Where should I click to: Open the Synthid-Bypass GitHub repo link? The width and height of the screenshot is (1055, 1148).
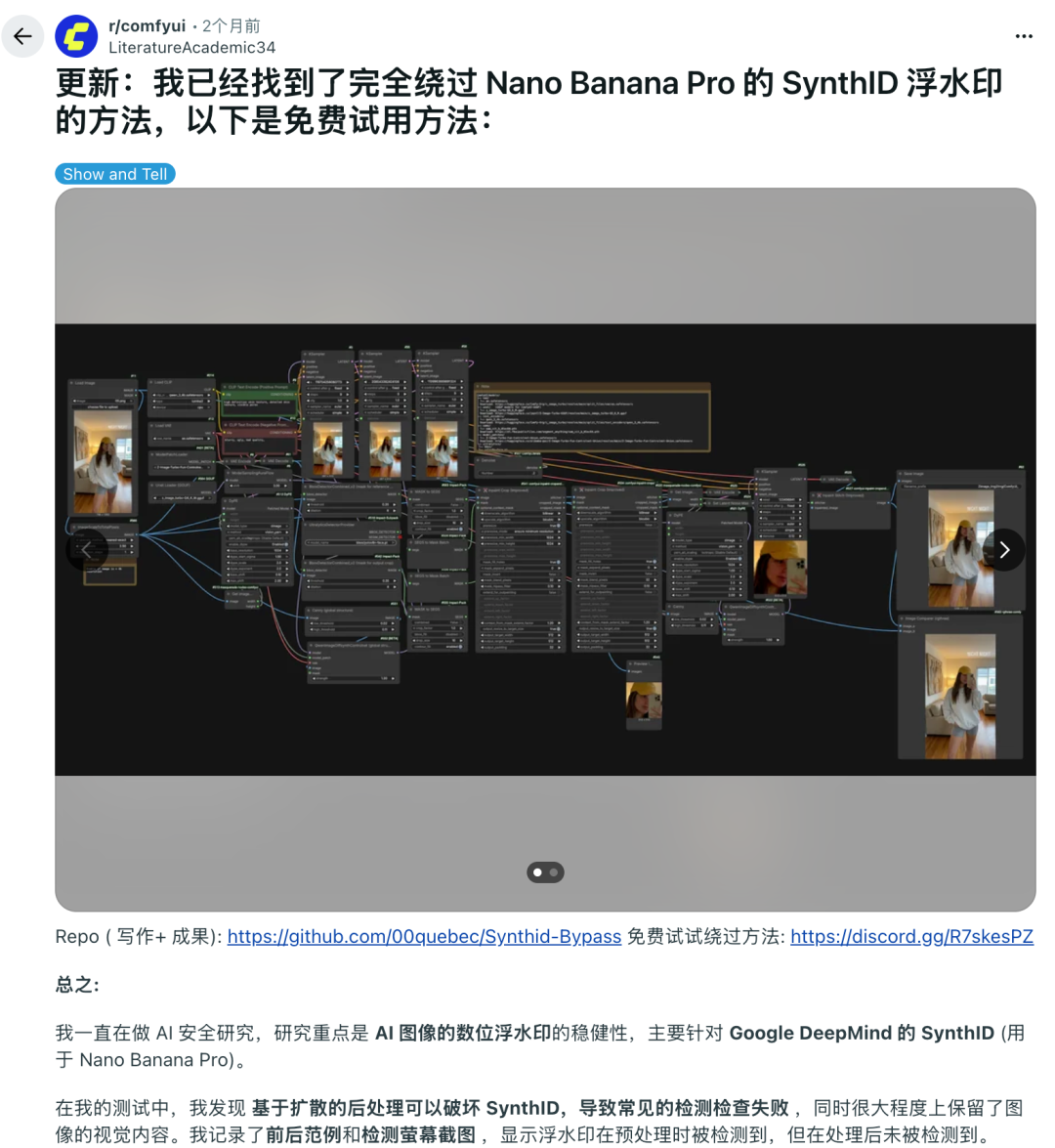click(x=424, y=936)
